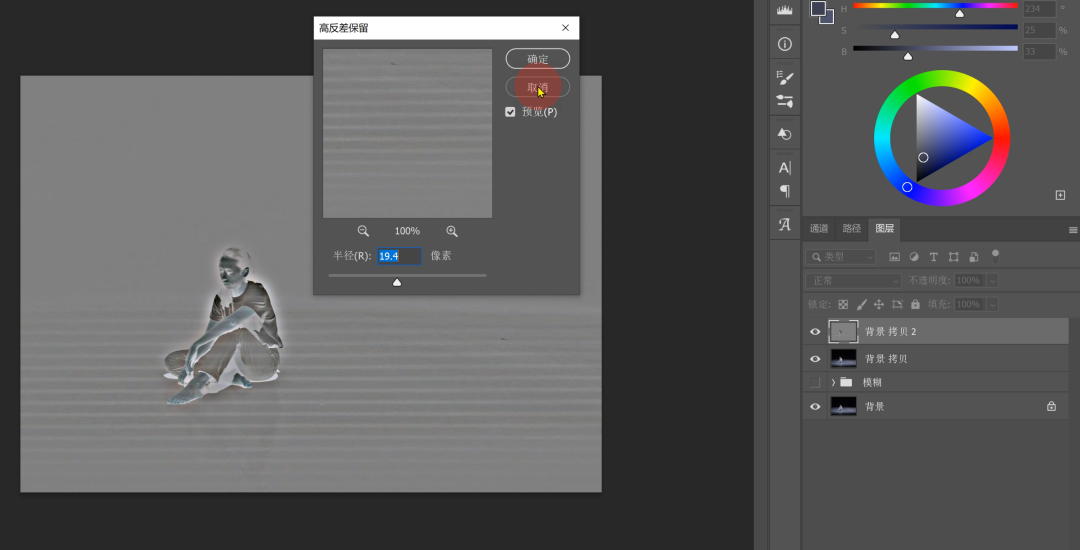Viewport: 1080px width, 550px height.
Task: Click the 不透明度 value field
Action: pyautogui.click(x=970, y=281)
